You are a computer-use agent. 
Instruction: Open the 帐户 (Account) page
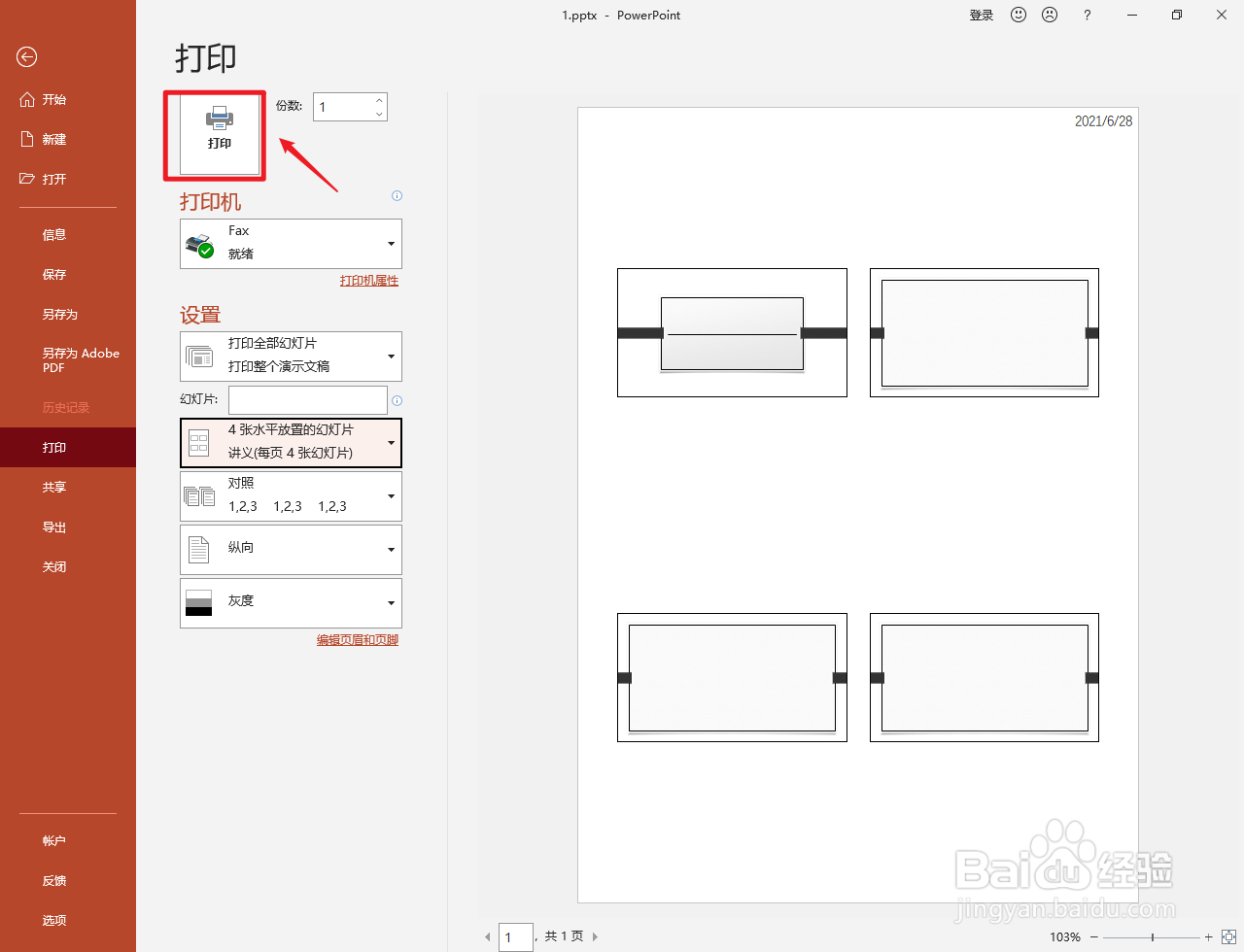(x=68, y=840)
